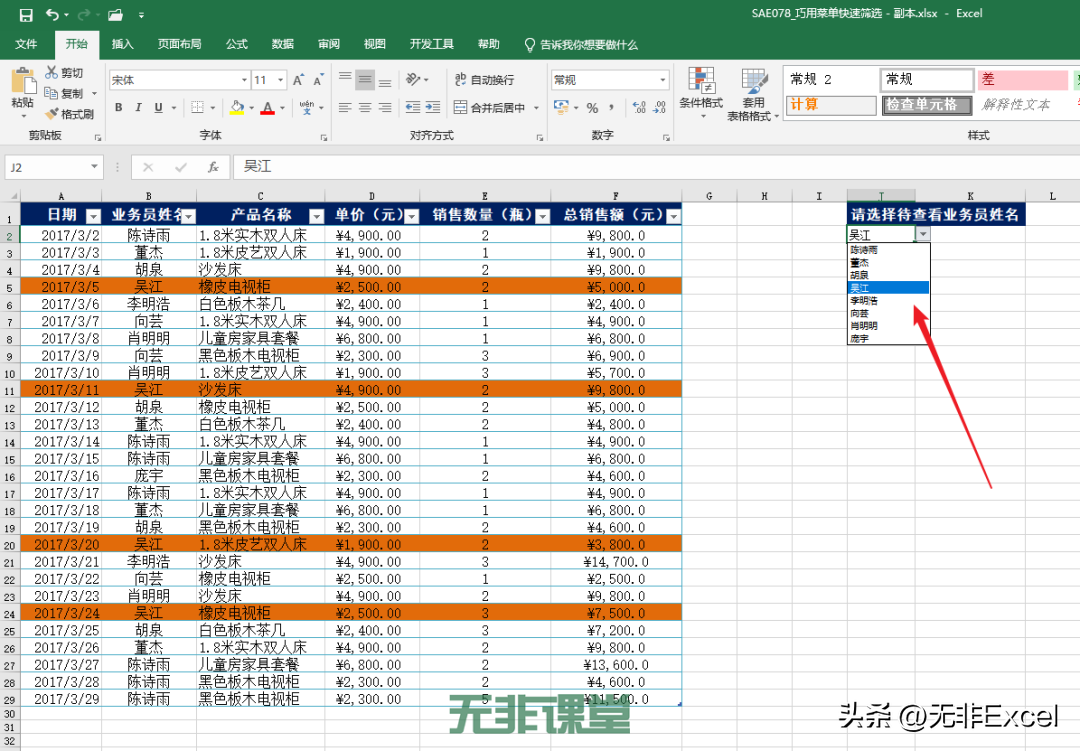This screenshot has height=751, width=1080.
Task: Select 肖明明 in the dropdown list
Action: 889,325
